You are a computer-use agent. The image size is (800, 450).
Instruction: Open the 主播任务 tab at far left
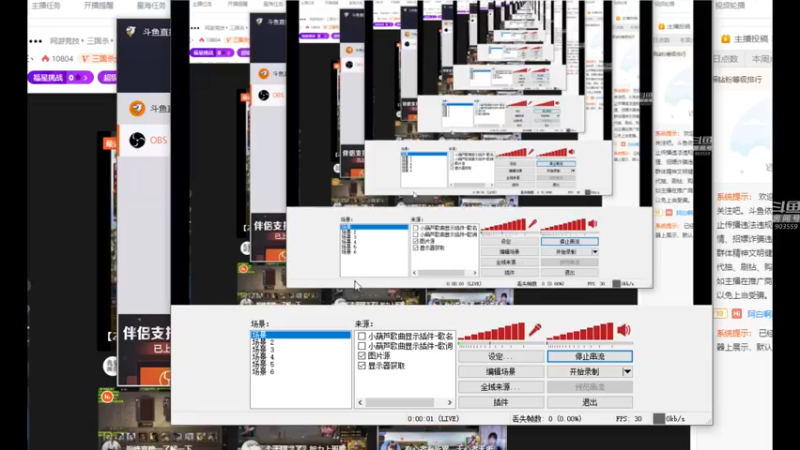point(46,6)
